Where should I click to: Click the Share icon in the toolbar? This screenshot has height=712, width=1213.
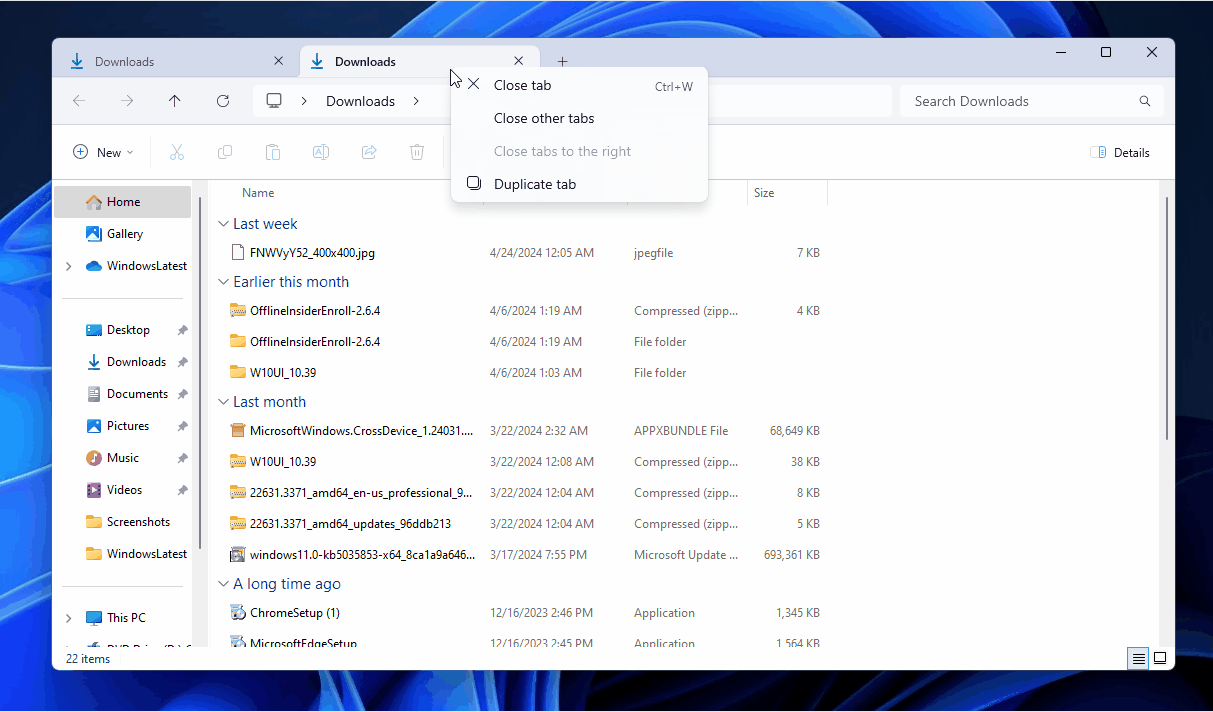(368, 152)
